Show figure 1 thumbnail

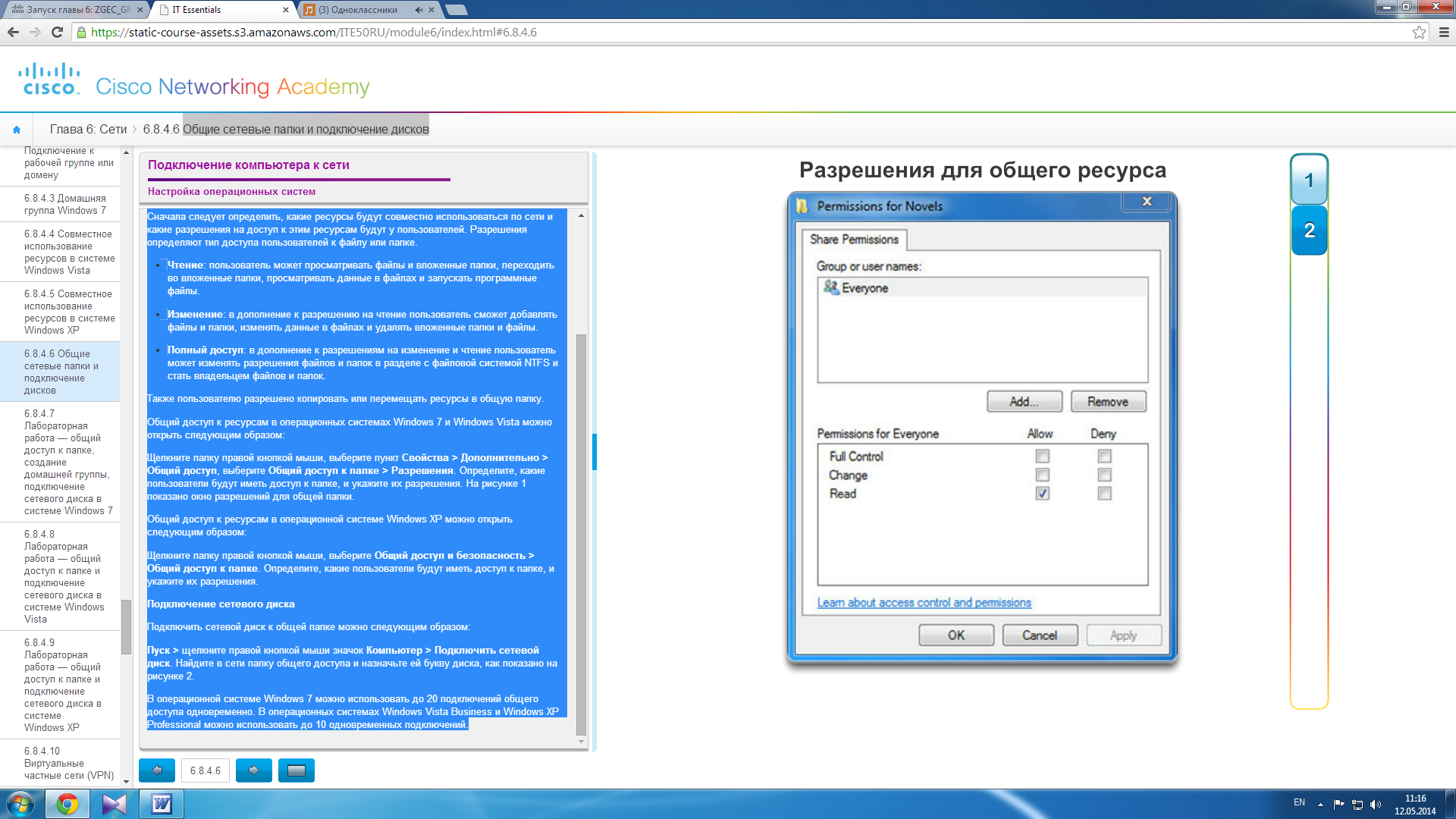[1309, 180]
